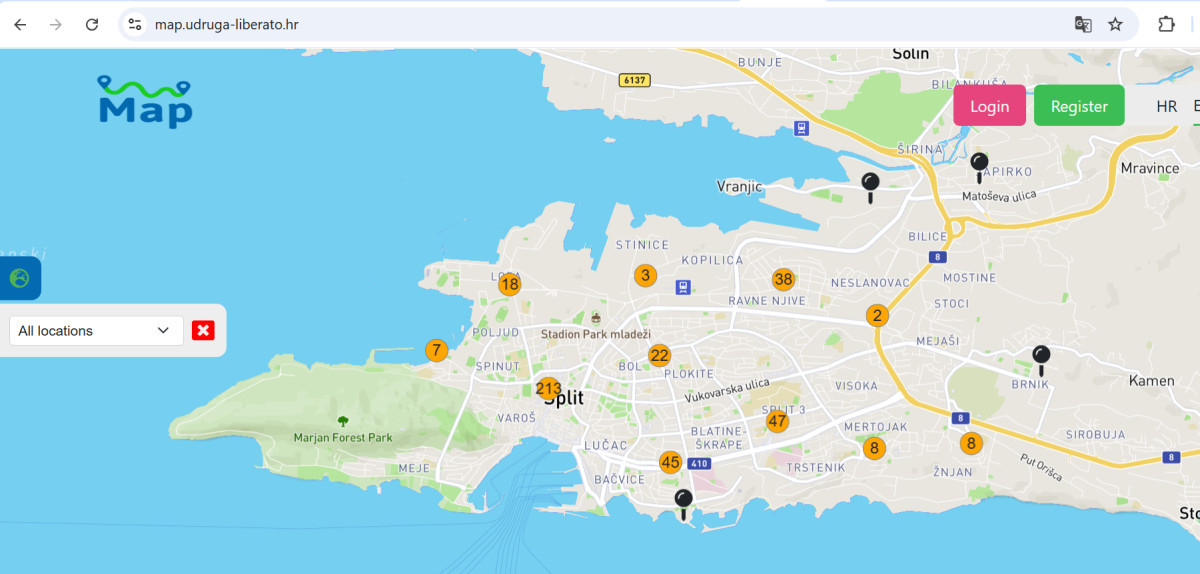The height and width of the screenshot is (574, 1200).
Task: Bookmark this page with star icon
Action: coord(1115,24)
